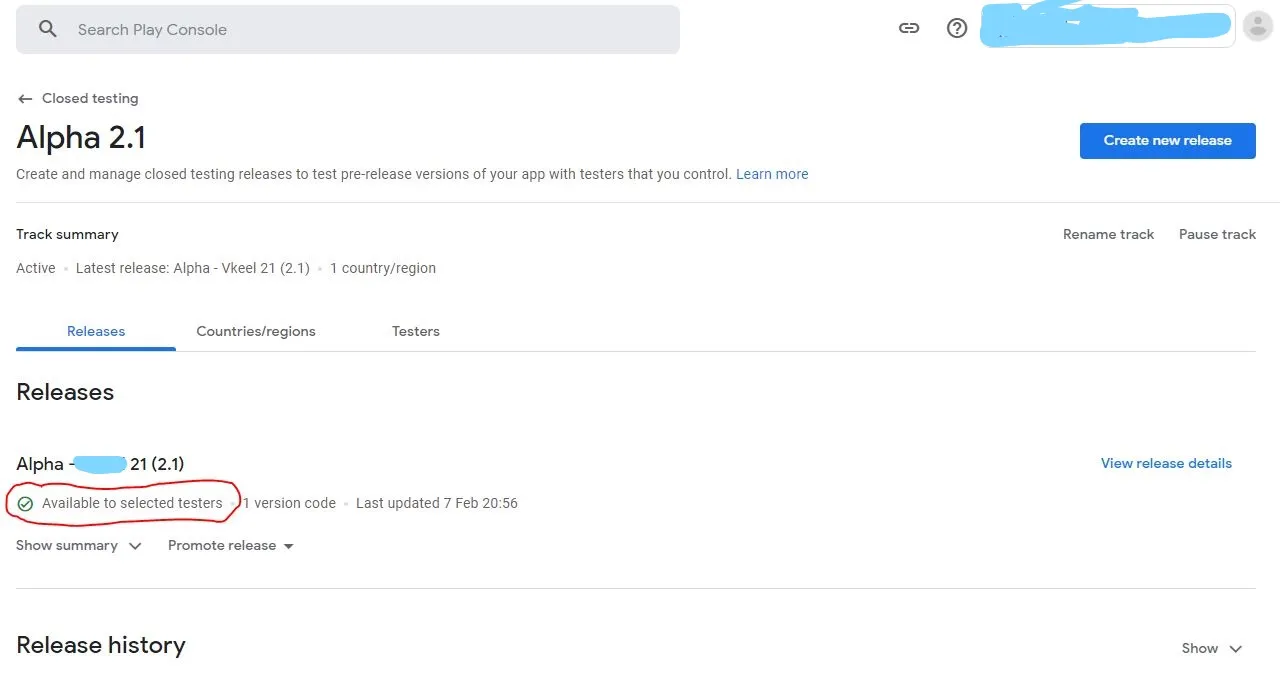Viewport: 1282px width, 694px height.
Task: Open the account avatar menu
Action: (1257, 27)
